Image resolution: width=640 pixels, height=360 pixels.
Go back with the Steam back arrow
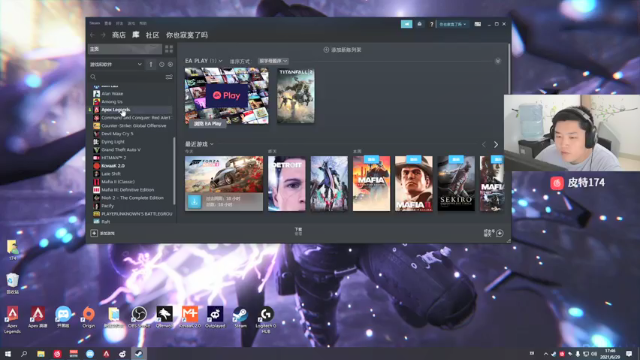point(93,35)
